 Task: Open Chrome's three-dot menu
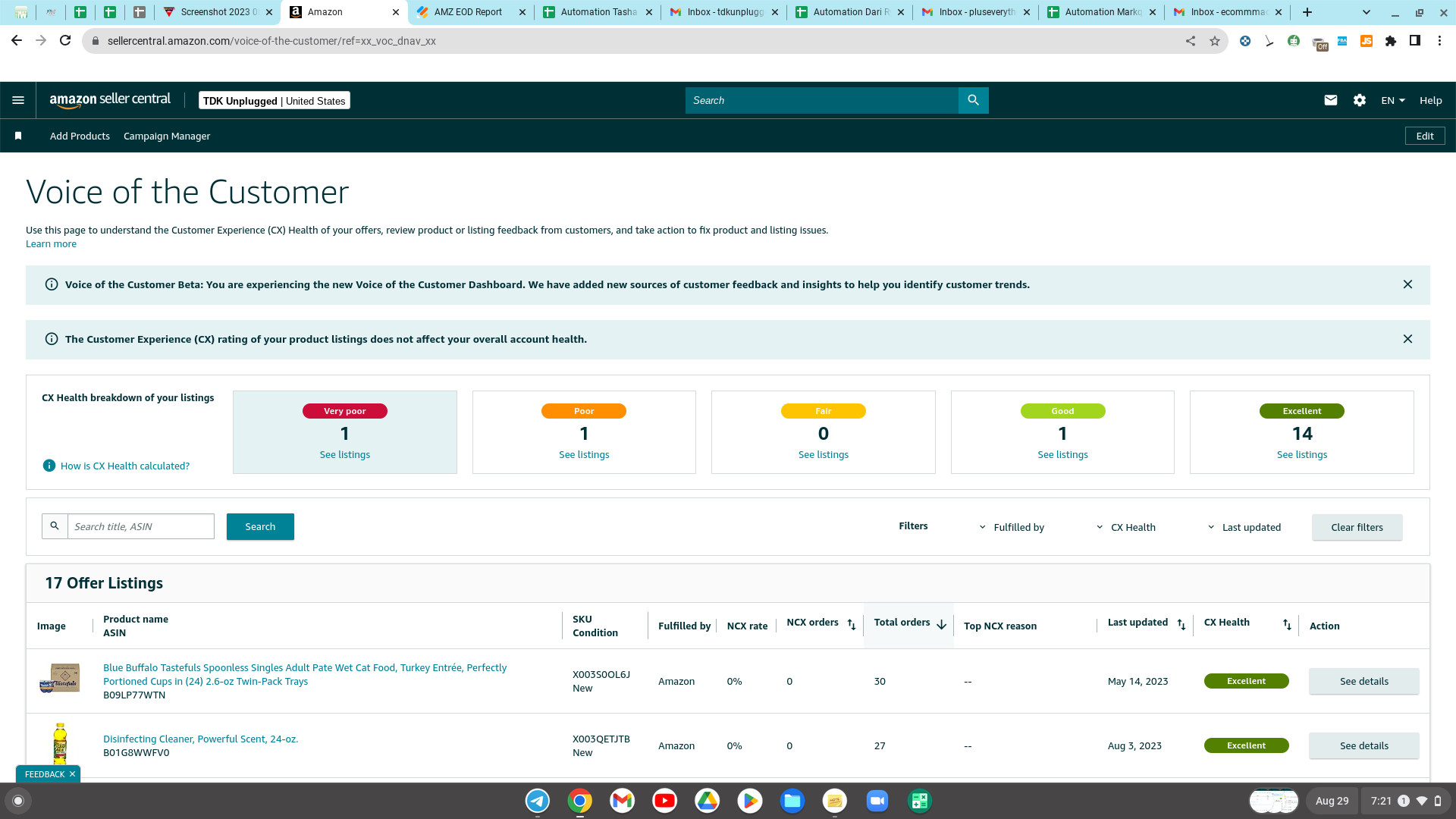tap(1439, 41)
